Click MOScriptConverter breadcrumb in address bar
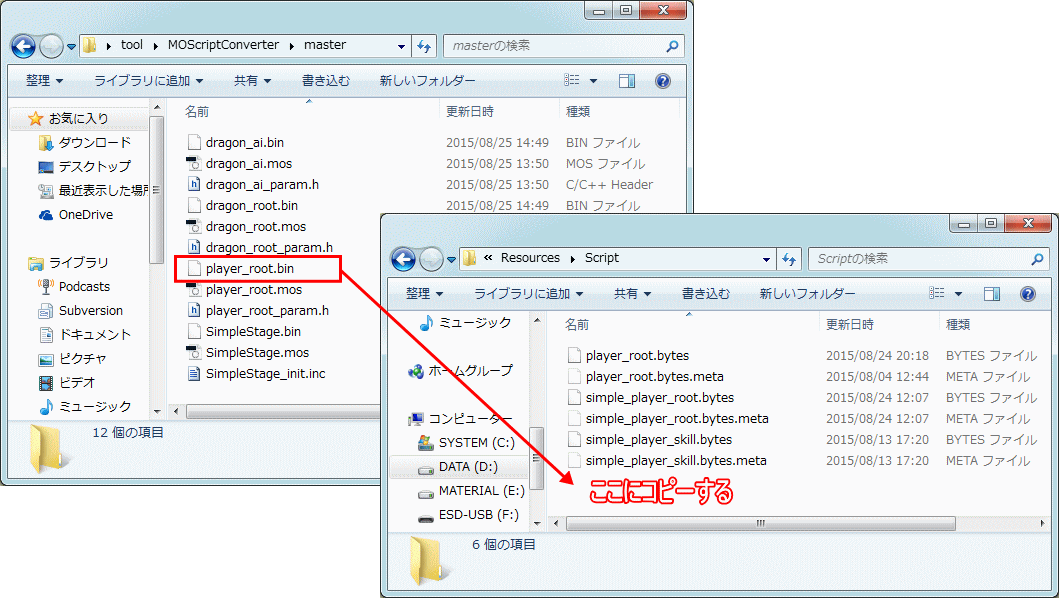This screenshot has width=1059, height=598. coord(223,45)
